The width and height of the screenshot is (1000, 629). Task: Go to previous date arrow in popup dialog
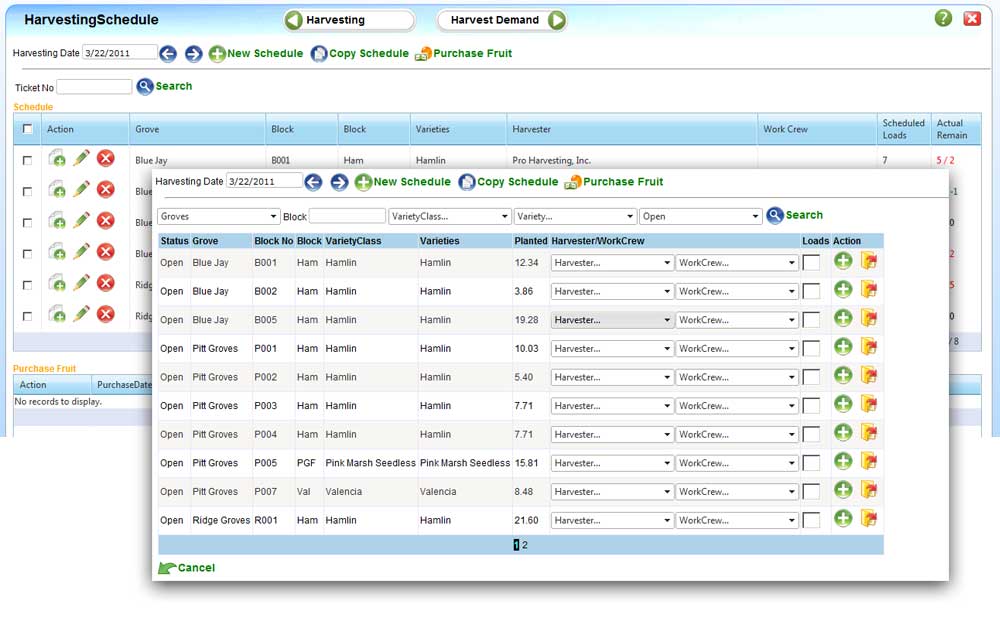click(313, 182)
